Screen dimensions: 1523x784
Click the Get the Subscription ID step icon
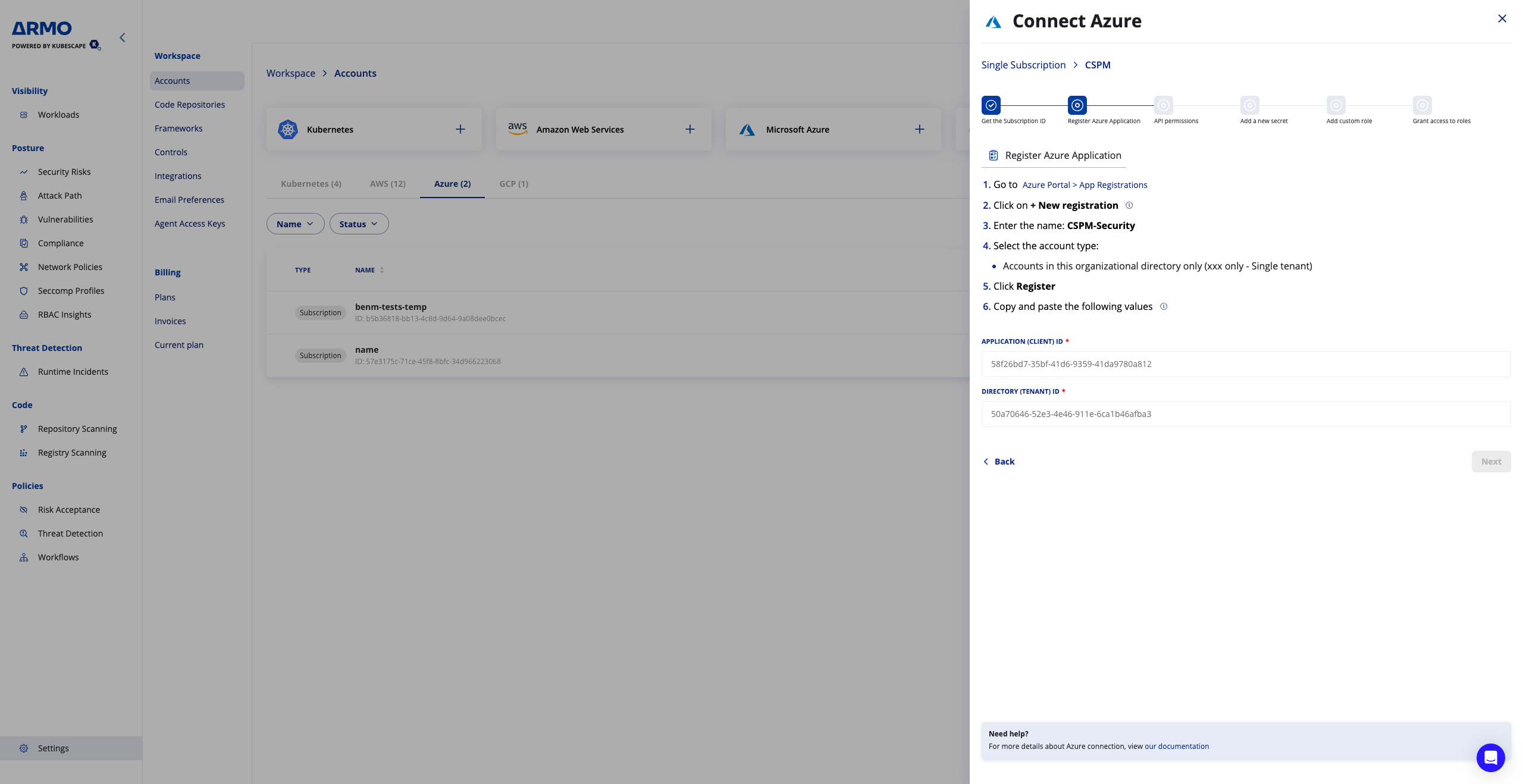coord(991,105)
